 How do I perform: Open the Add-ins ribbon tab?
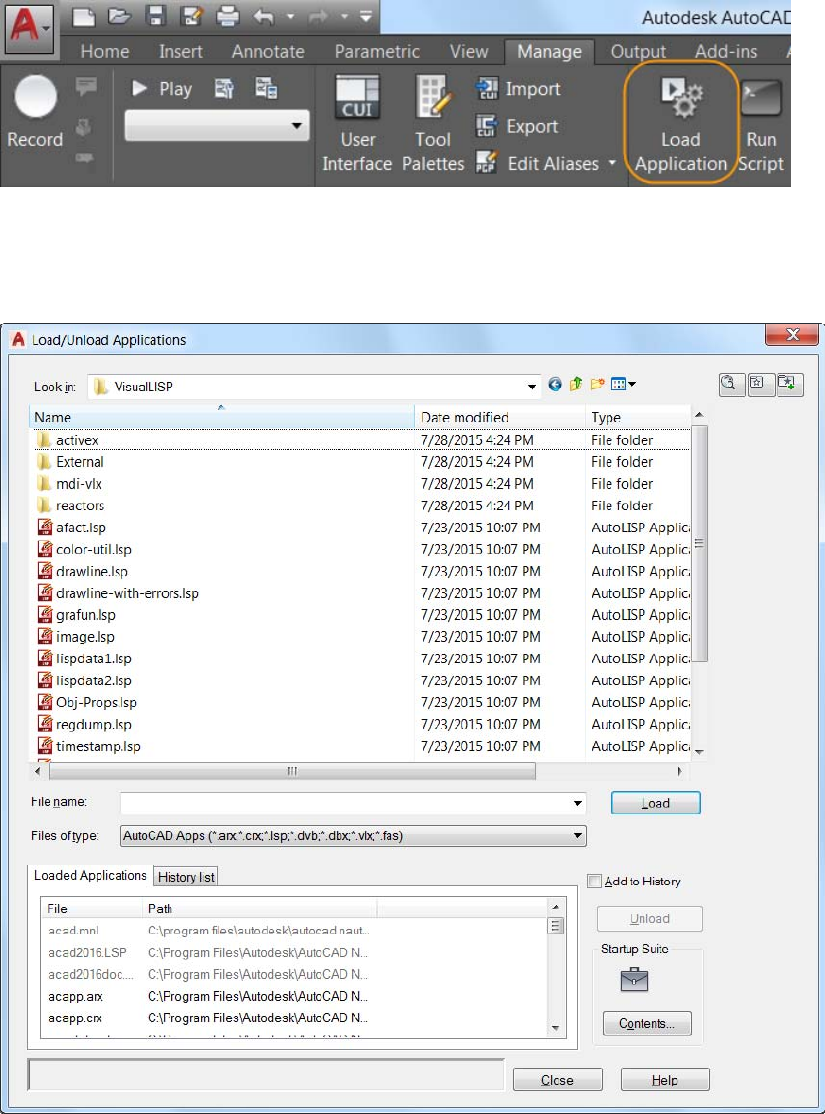click(x=726, y=51)
